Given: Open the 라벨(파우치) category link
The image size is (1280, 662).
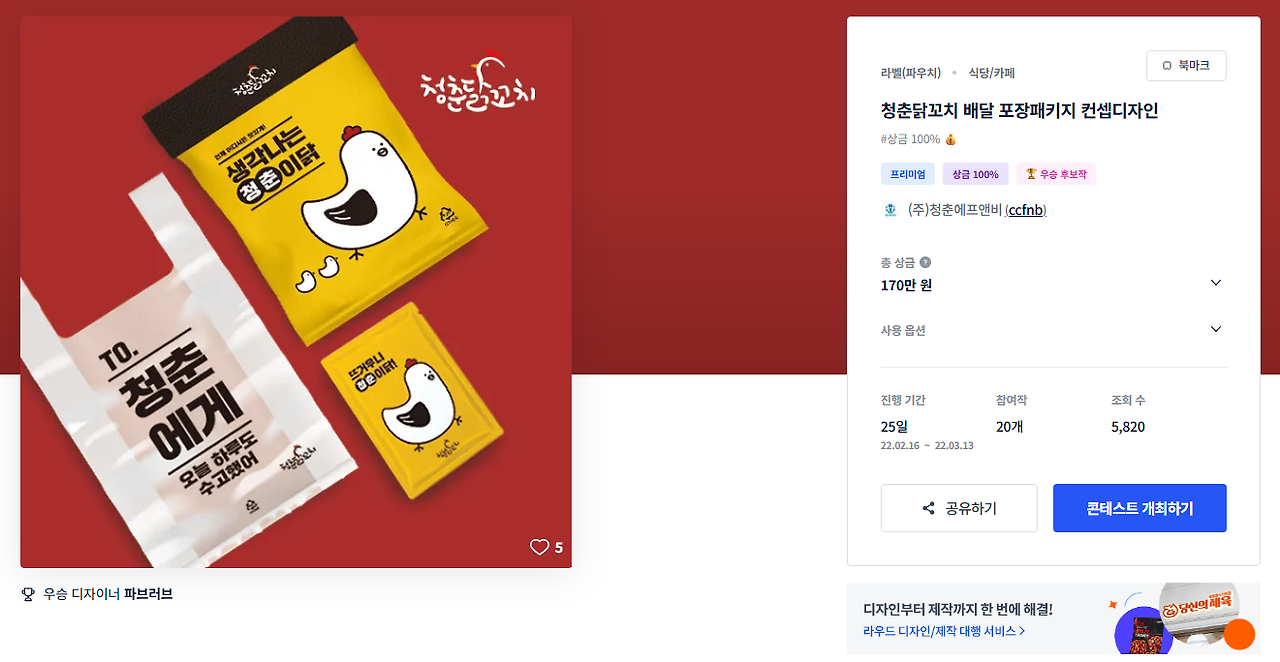Looking at the screenshot, I should pos(910,73).
